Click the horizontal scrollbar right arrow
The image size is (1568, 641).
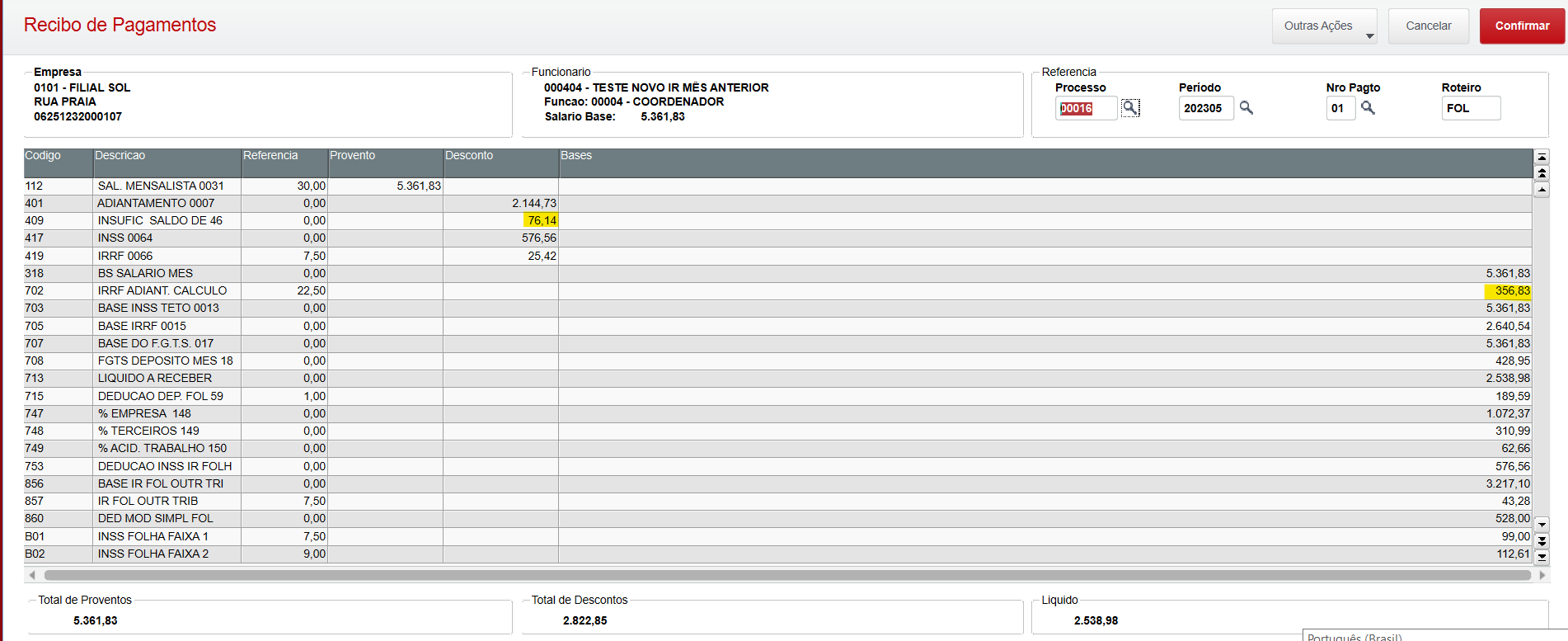coord(1542,575)
